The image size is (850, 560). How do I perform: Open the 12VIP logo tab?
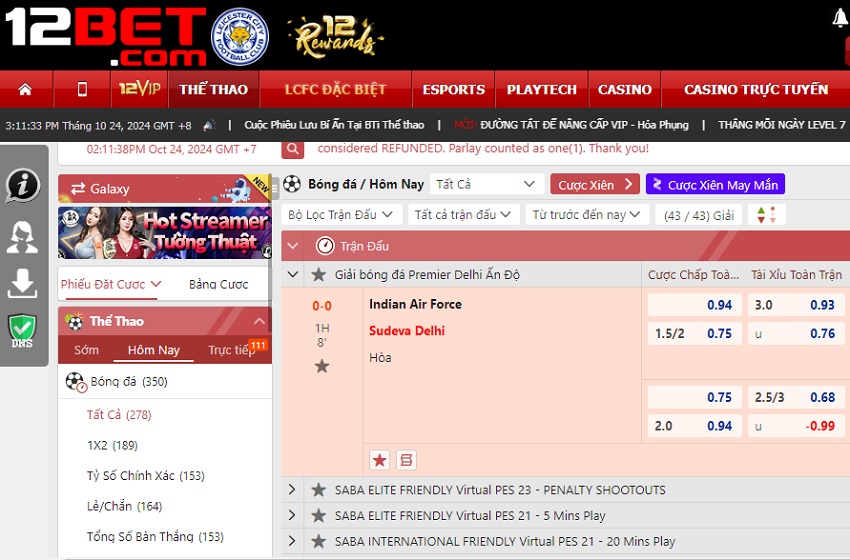tap(139, 88)
